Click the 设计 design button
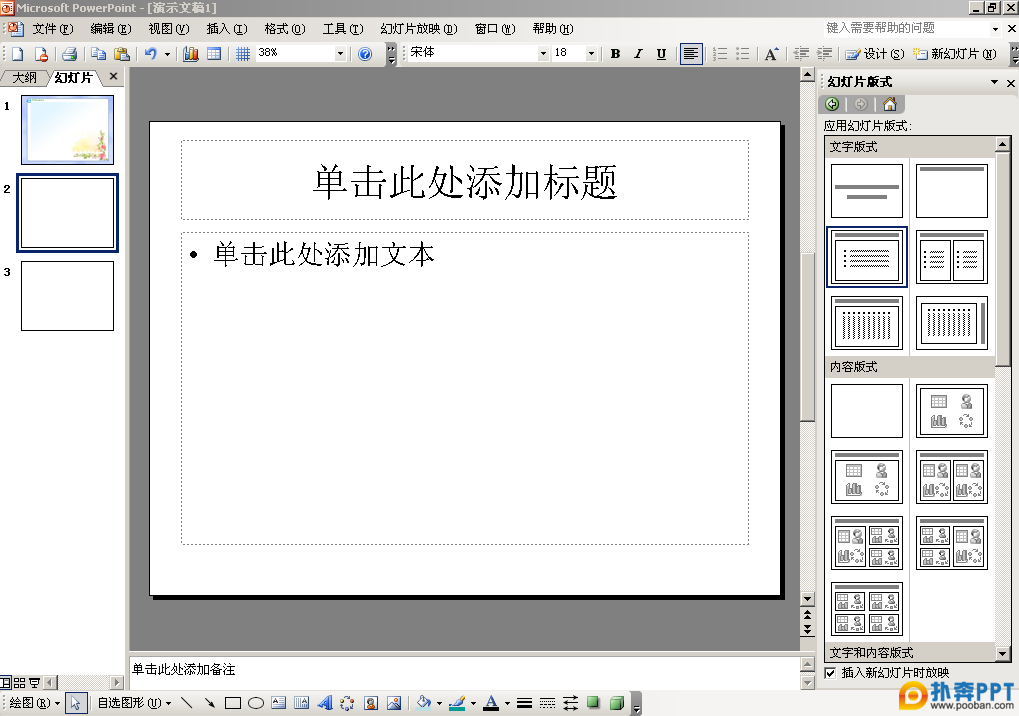The width and height of the screenshot is (1019, 716). (875, 54)
